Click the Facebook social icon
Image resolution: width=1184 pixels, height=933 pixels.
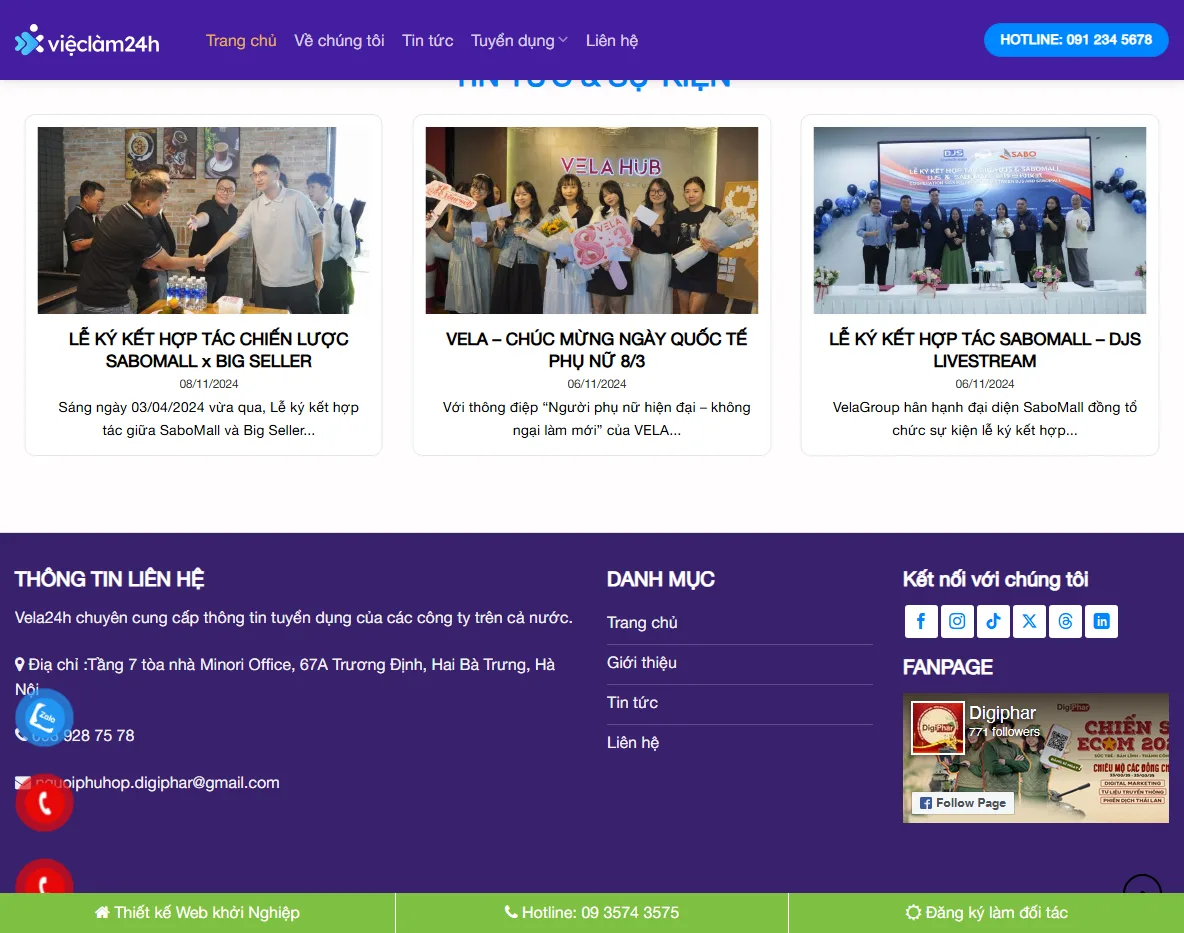(921, 621)
